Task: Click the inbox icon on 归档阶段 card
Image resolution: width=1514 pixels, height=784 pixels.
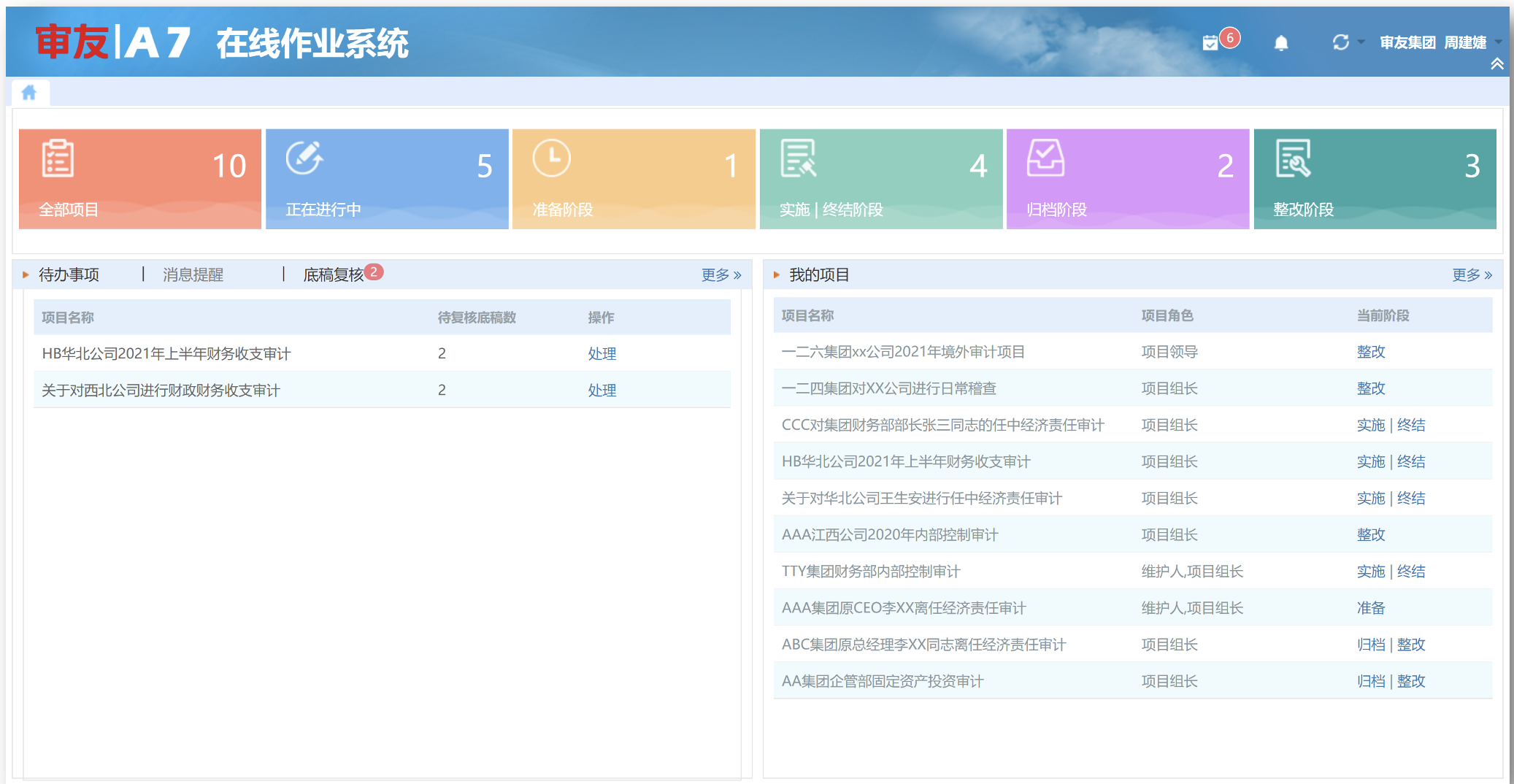Action: pyautogui.click(x=1045, y=158)
